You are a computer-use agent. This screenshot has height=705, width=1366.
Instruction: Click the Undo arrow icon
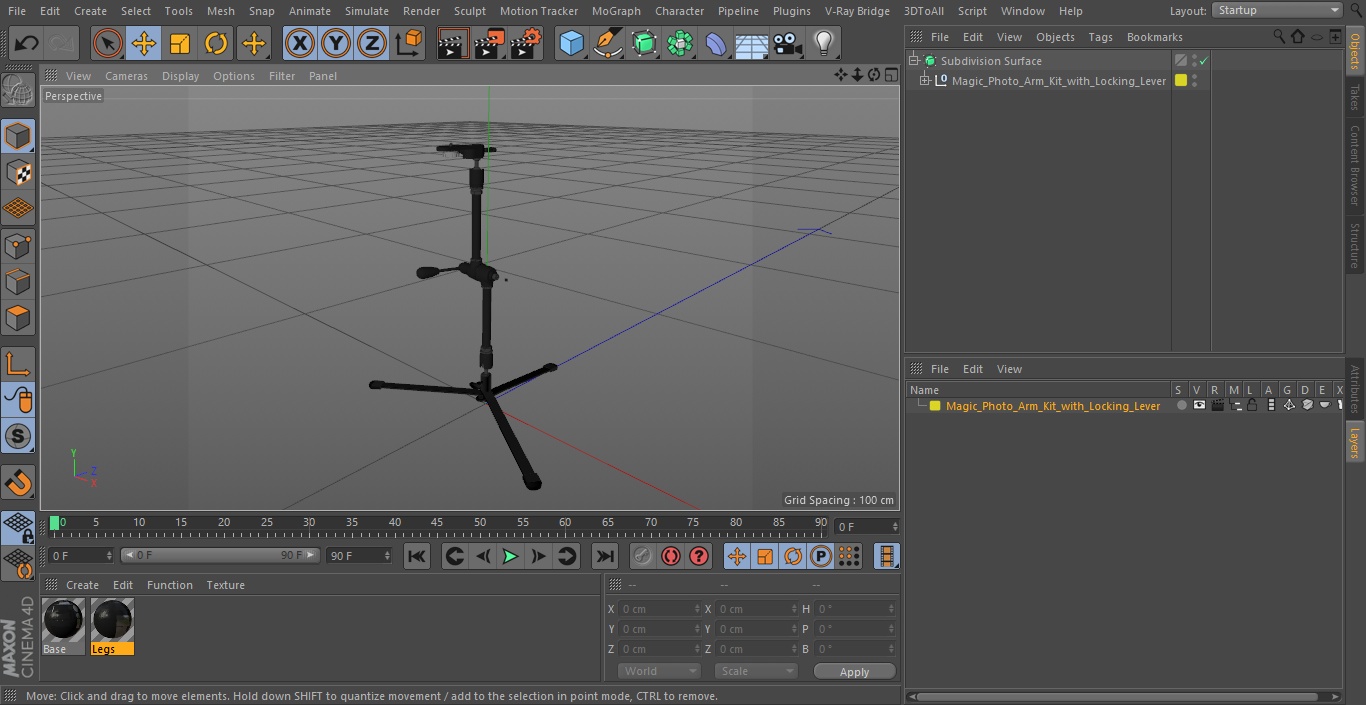tap(27, 43)
